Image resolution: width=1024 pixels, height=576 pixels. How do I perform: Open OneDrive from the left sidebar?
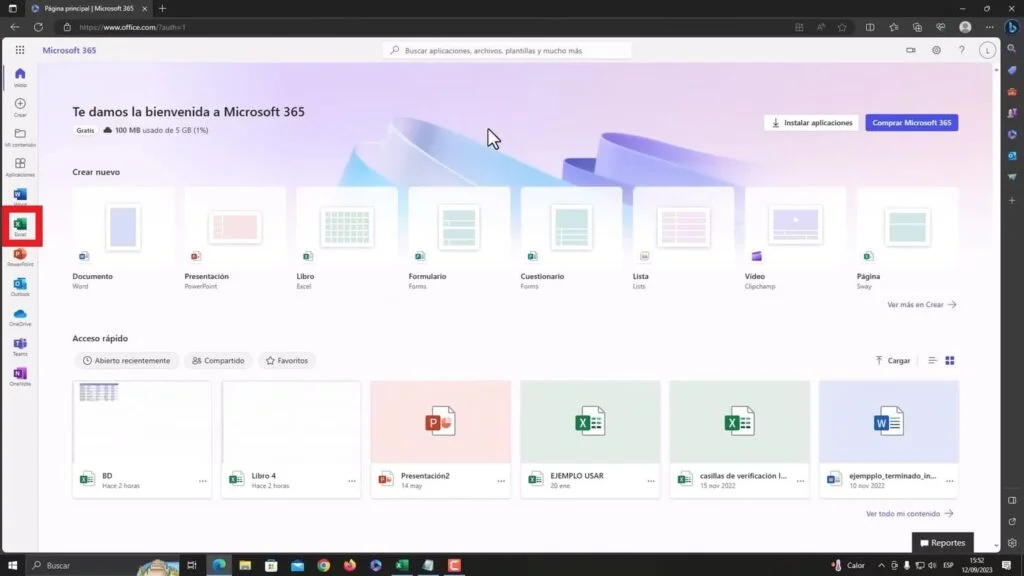coord(20,317)
